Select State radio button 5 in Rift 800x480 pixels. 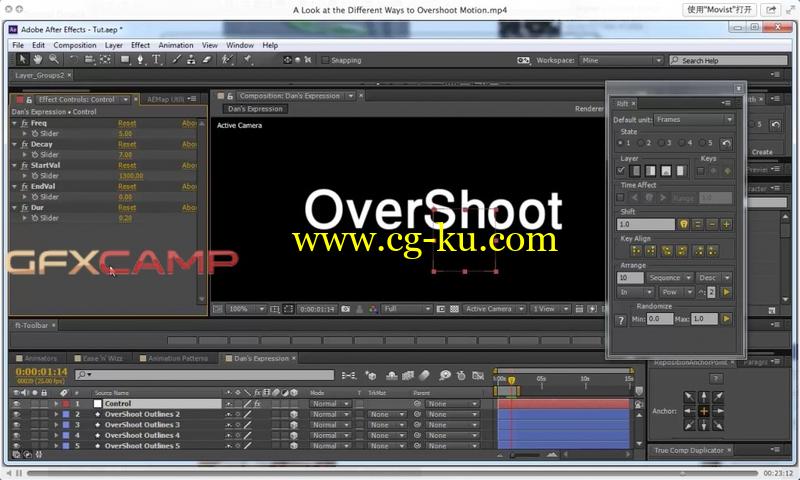tap(702, 143)
